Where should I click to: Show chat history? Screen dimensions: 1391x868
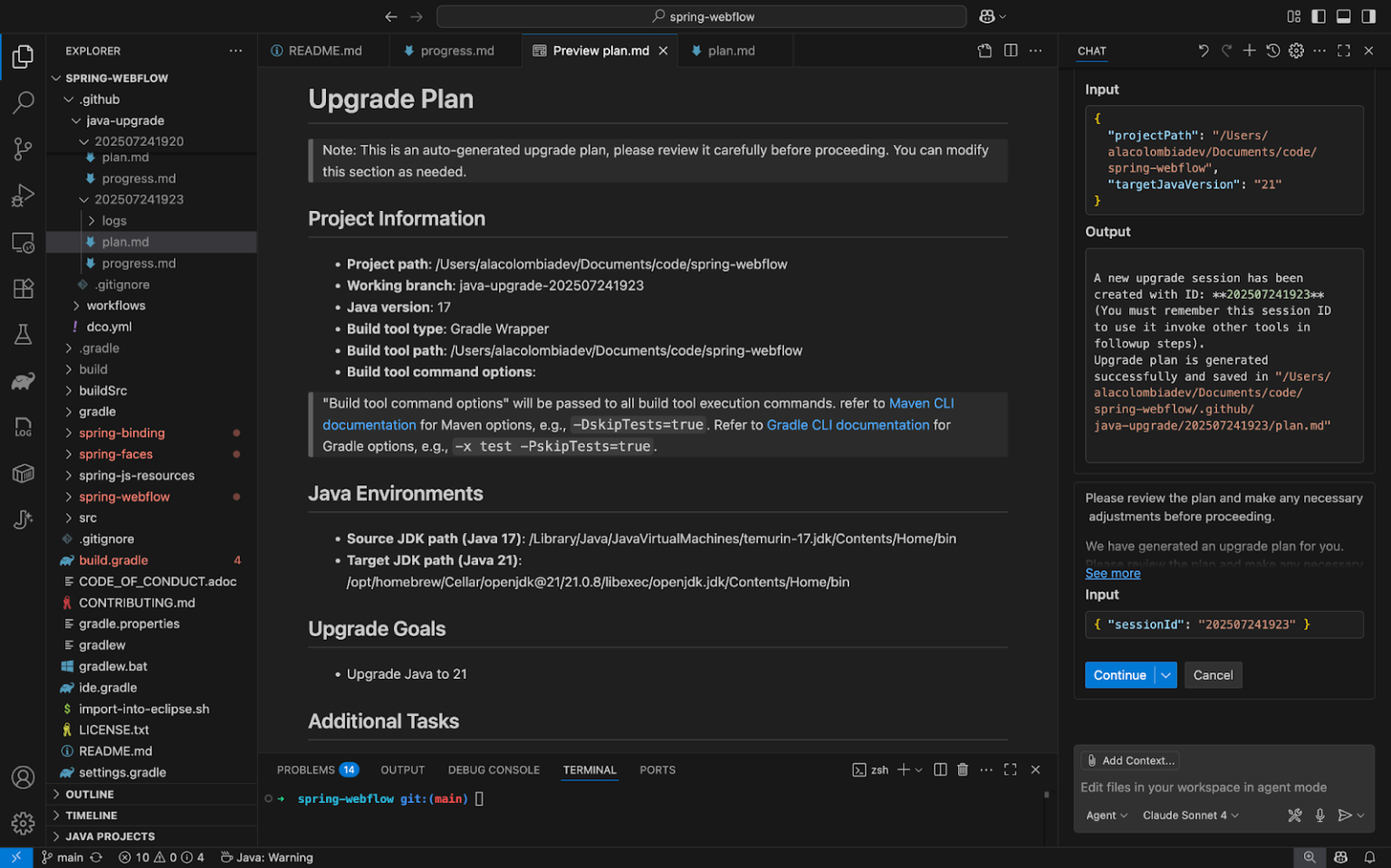(x=1273, y=51)
